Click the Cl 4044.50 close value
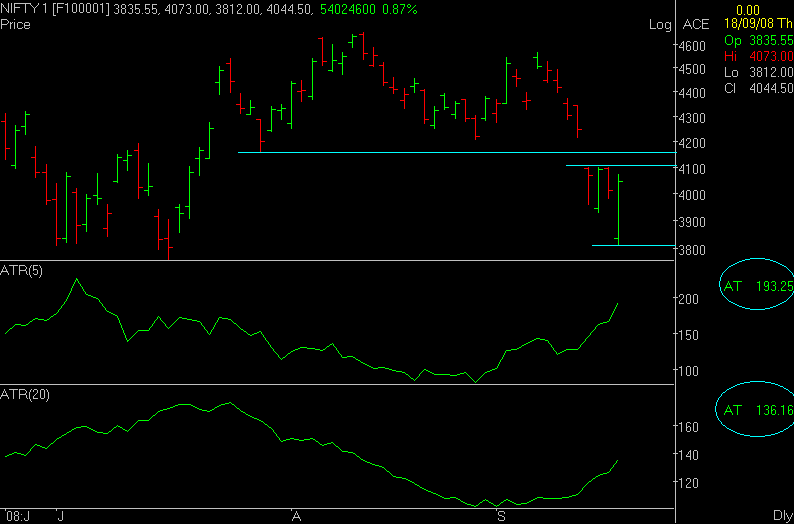 759,88
